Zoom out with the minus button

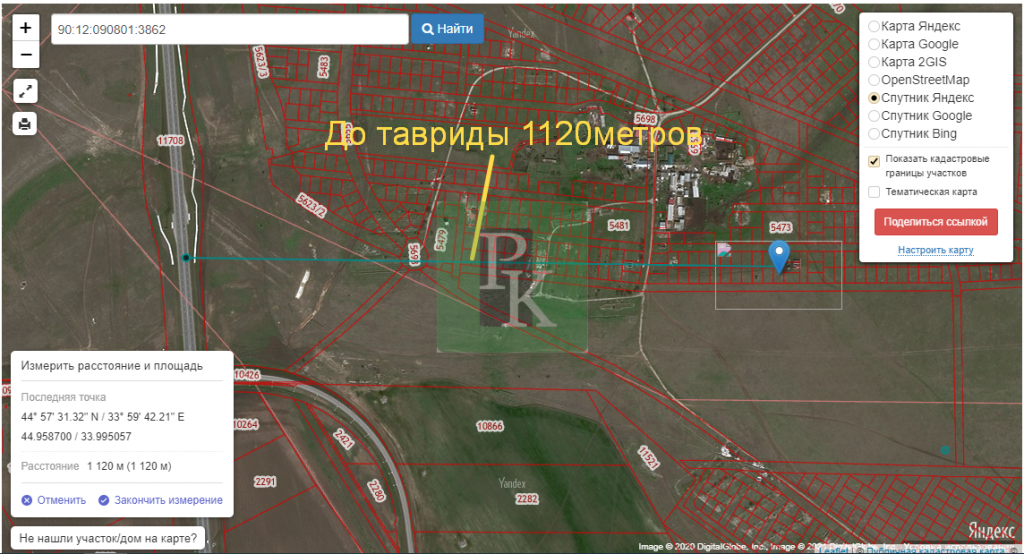pyautogui.click(x=26, y=55)
